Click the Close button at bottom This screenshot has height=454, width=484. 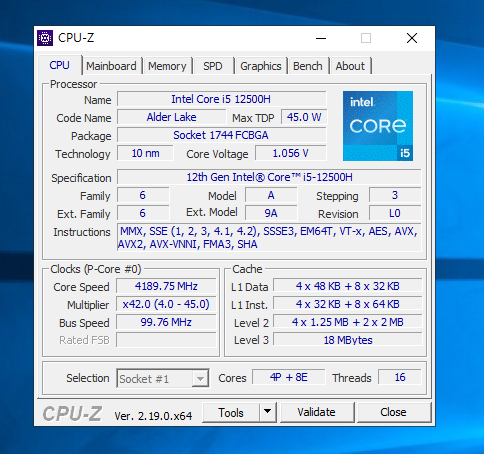[393, 412]
